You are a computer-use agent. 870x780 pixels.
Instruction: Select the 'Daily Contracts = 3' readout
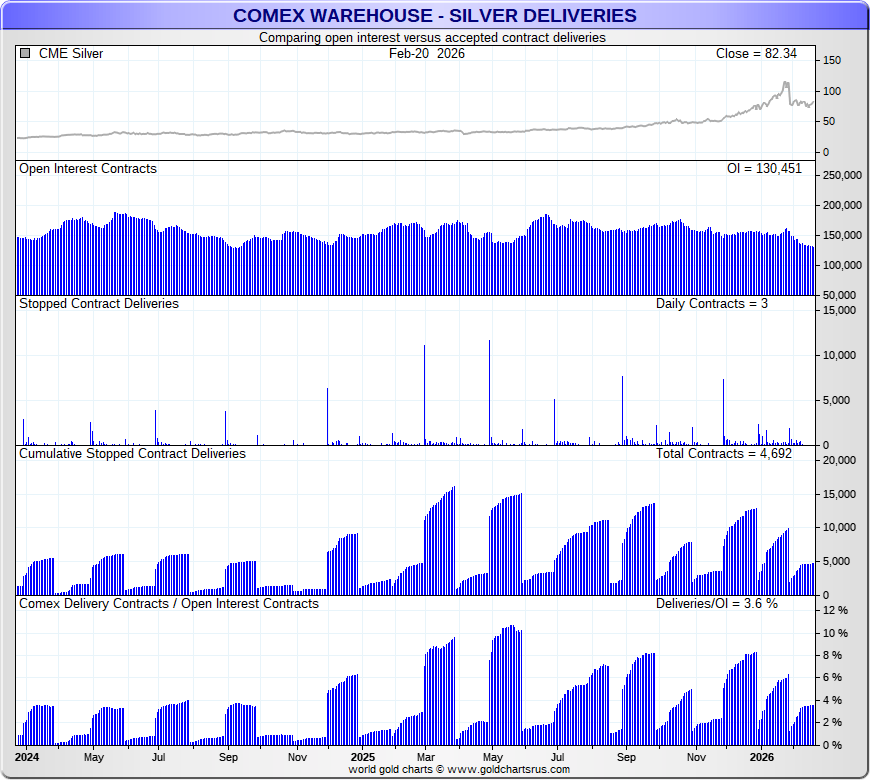711,303
